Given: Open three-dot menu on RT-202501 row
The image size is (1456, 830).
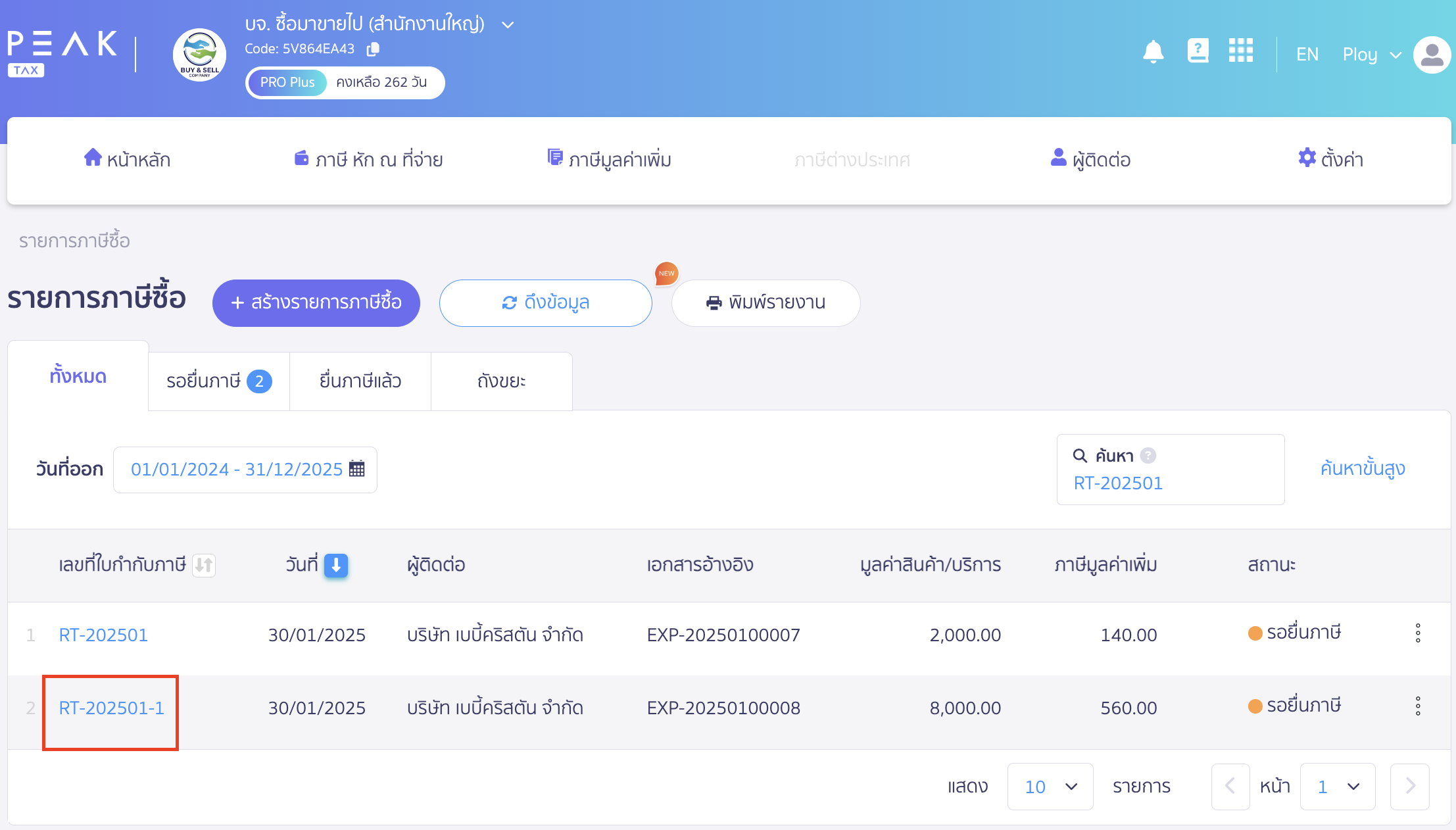Looking at the screenshot, I should 1418,634.
